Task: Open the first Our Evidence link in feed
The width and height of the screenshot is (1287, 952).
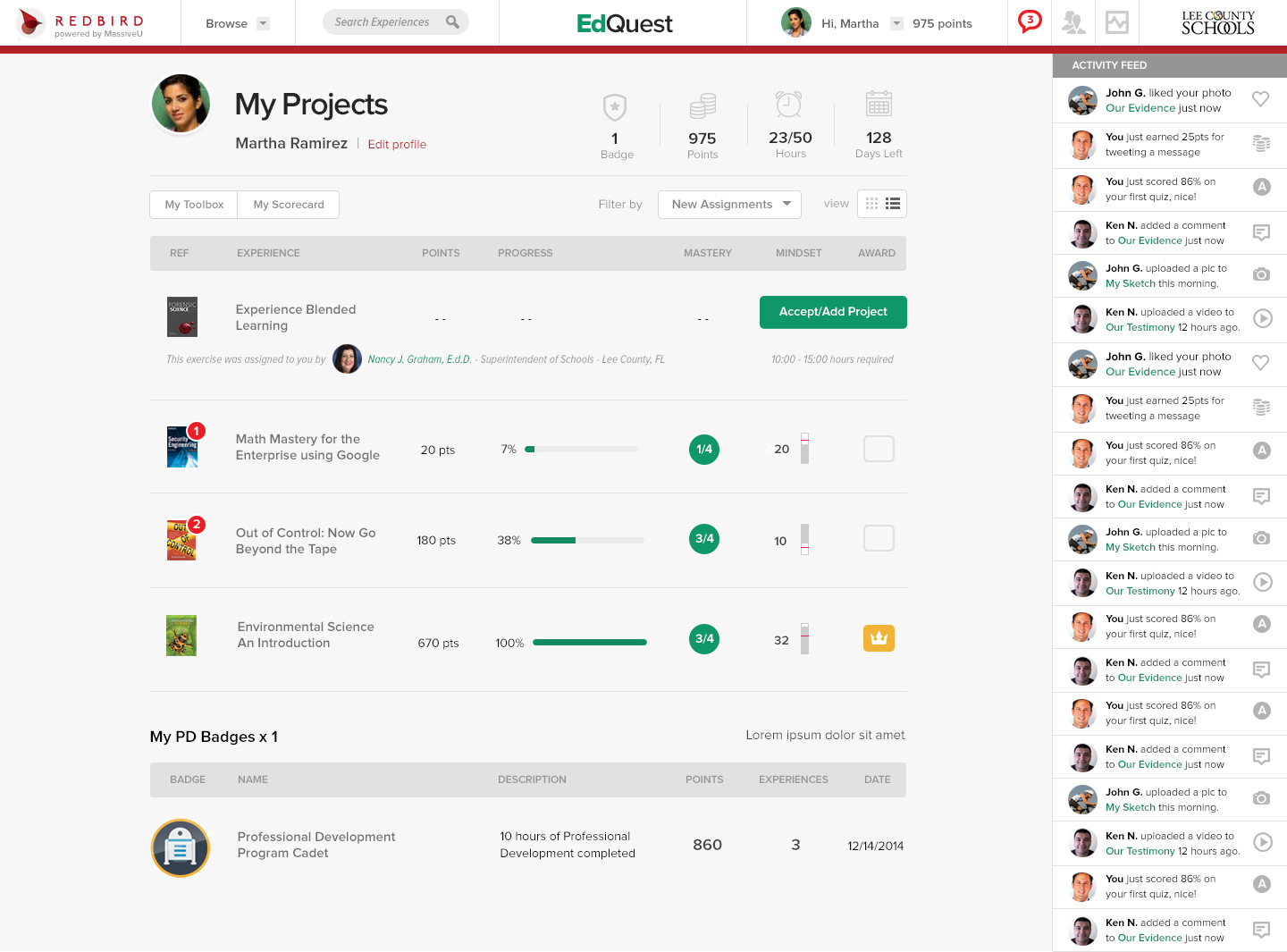Action: pos(1140,108)
